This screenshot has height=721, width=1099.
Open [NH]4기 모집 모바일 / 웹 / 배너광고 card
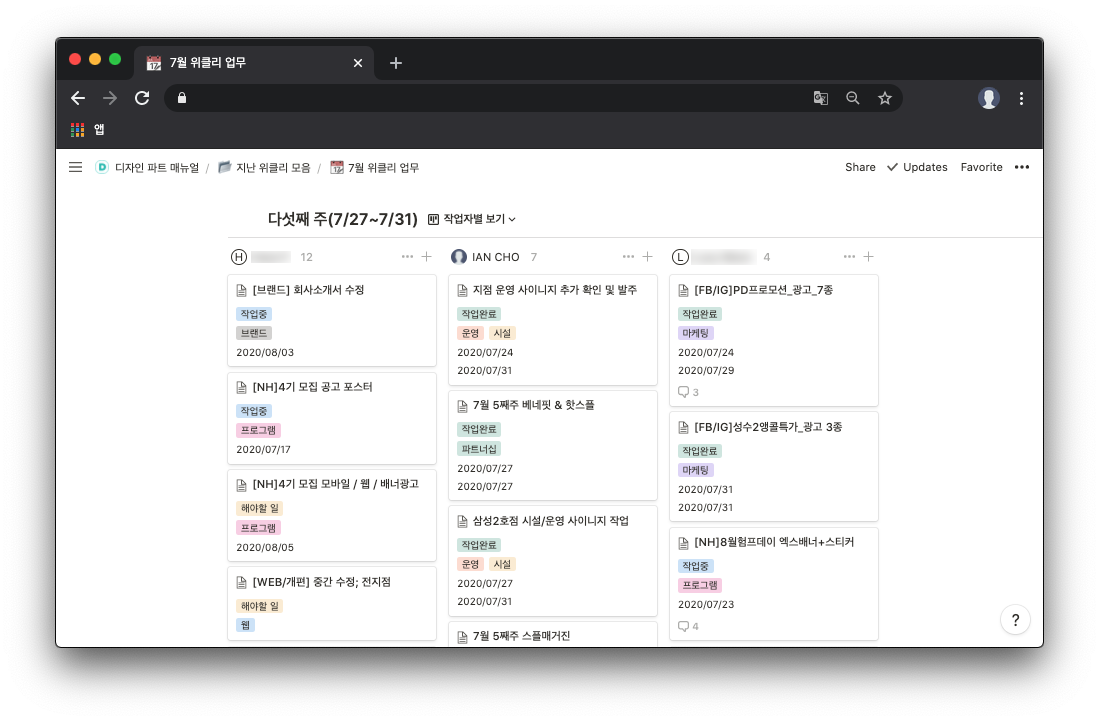(x=332, y=516)
